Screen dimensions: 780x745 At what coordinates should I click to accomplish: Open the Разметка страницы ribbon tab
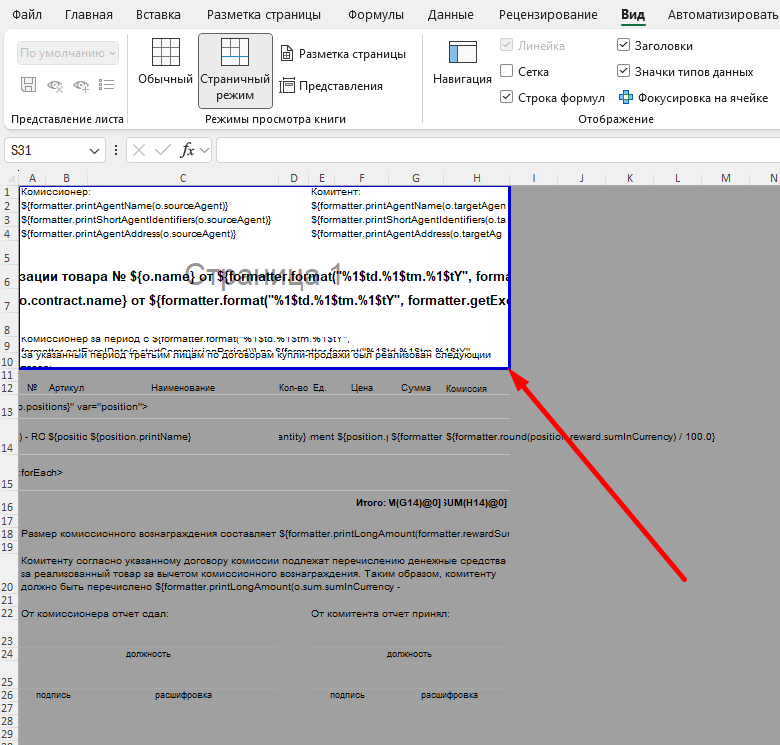pyautogui.click(x=264, y=15)
